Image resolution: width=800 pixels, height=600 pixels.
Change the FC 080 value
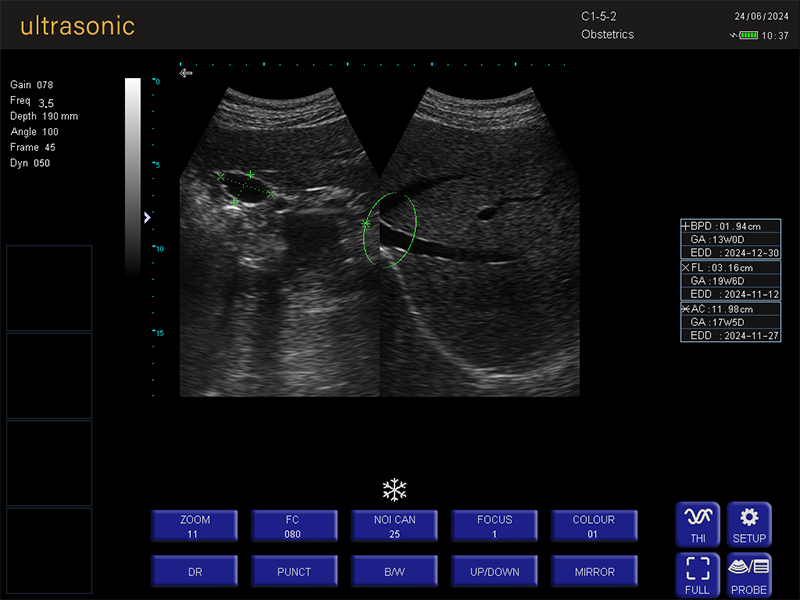coord(293,526)
